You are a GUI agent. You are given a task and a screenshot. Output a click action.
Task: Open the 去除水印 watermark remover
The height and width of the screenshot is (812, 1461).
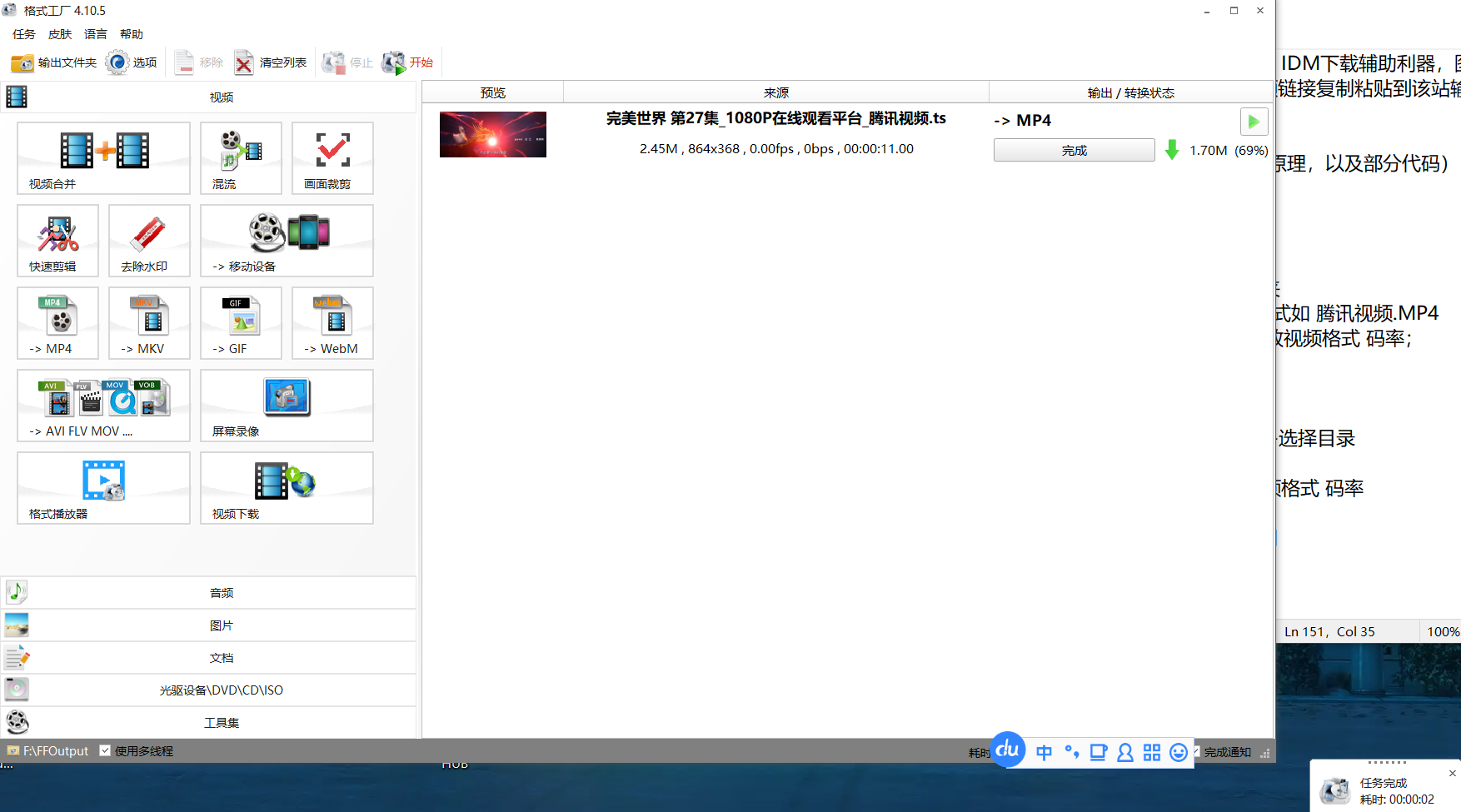point(149,240)
